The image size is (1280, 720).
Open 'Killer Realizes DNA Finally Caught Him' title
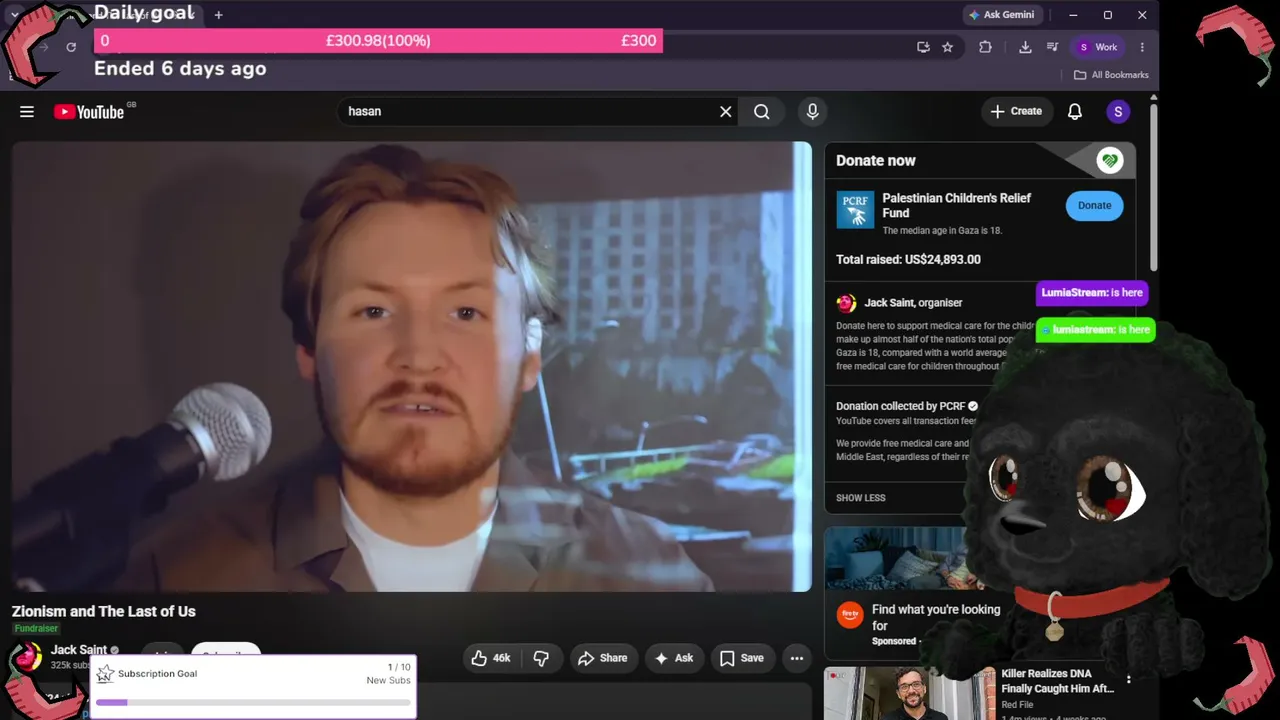click(x=1057, y=681)
